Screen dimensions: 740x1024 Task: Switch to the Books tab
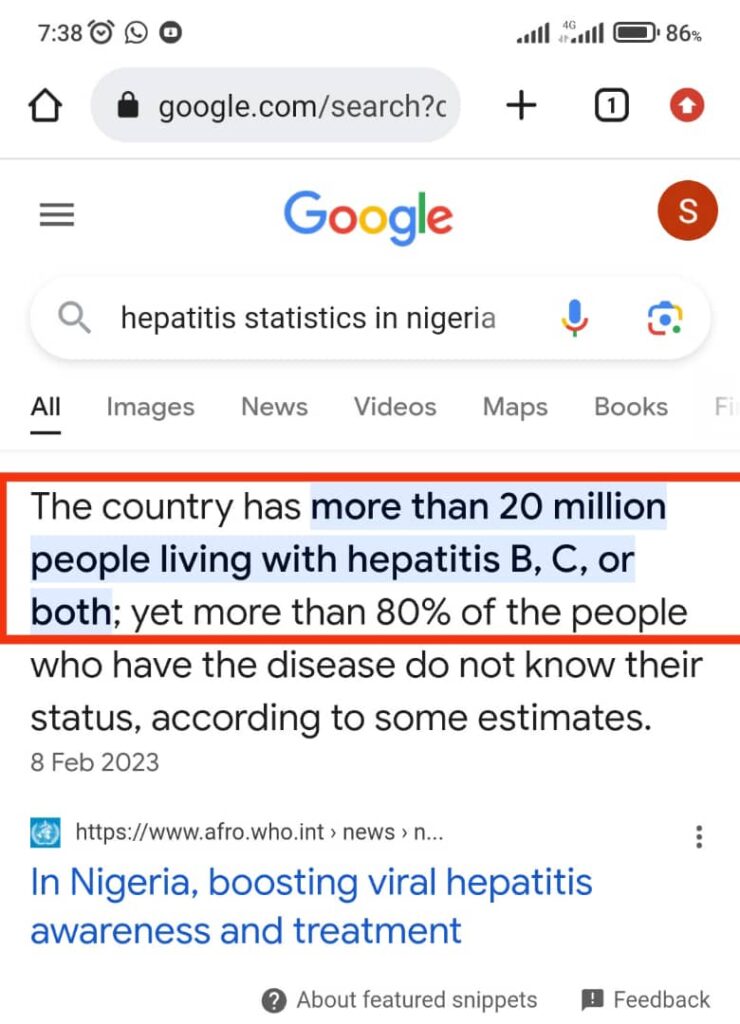[630, 407]
